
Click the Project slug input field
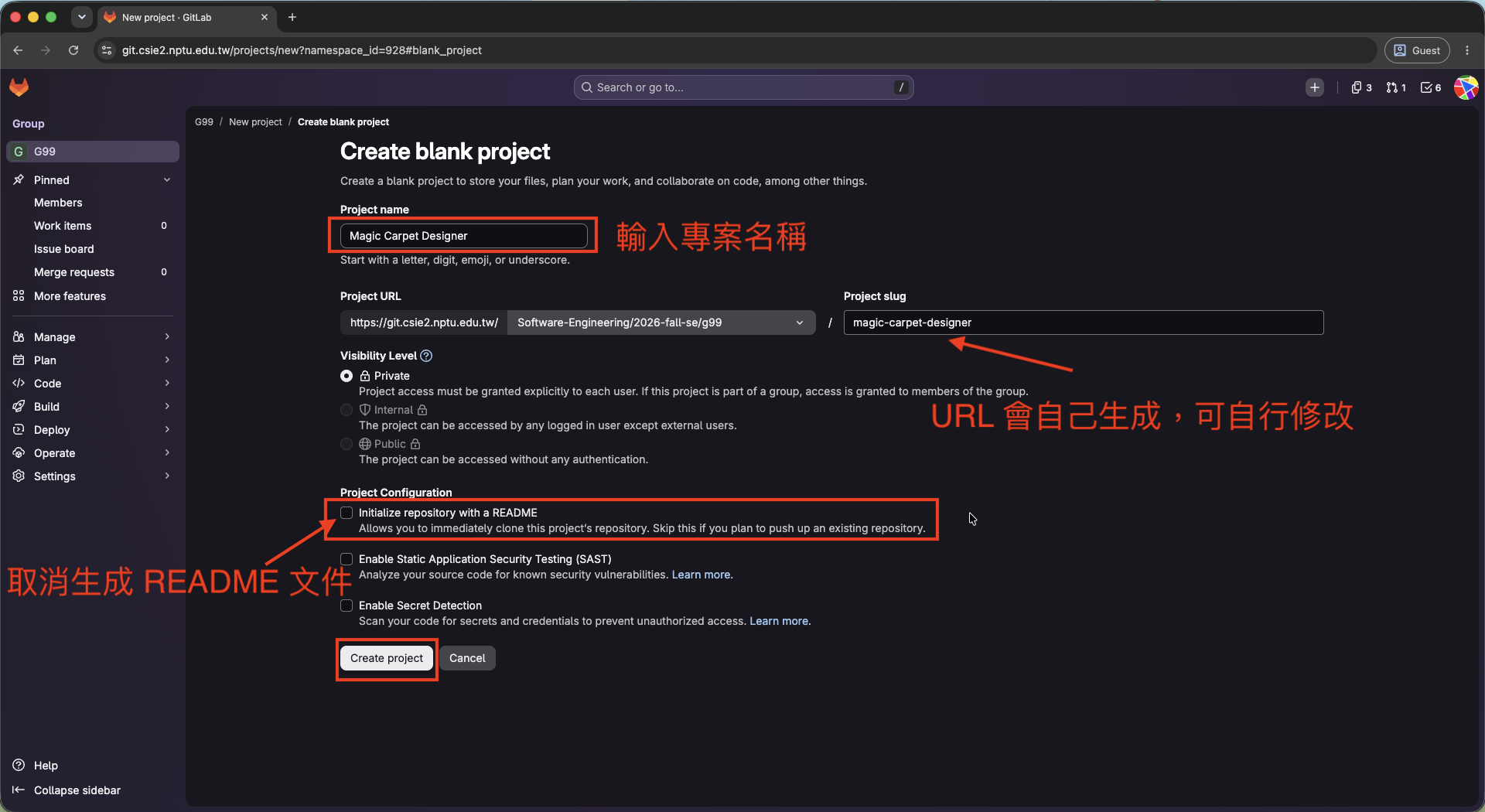pos(1084,322)
